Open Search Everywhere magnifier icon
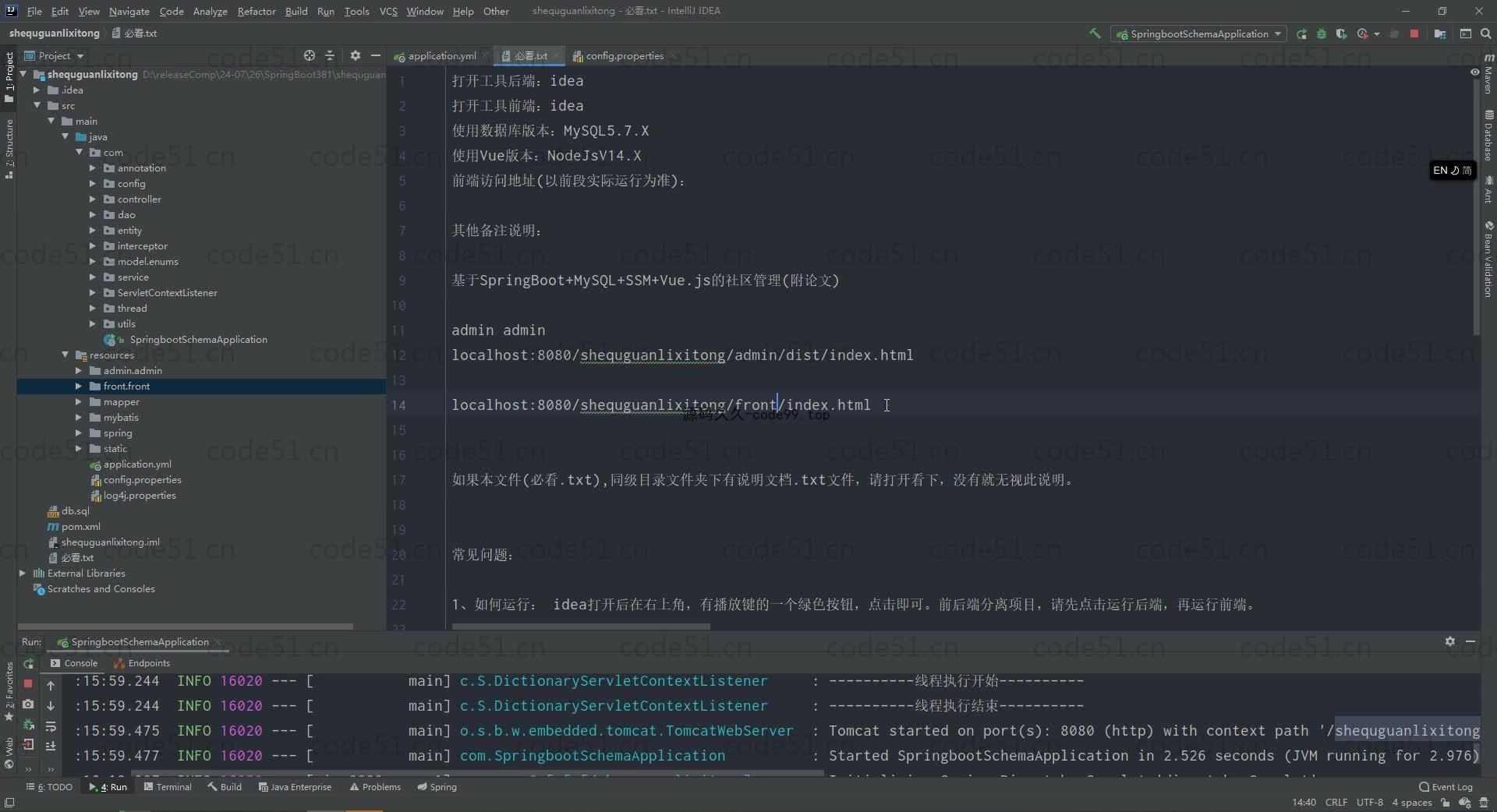Viewport: 1497px width, 812px height. (1486, 34)
